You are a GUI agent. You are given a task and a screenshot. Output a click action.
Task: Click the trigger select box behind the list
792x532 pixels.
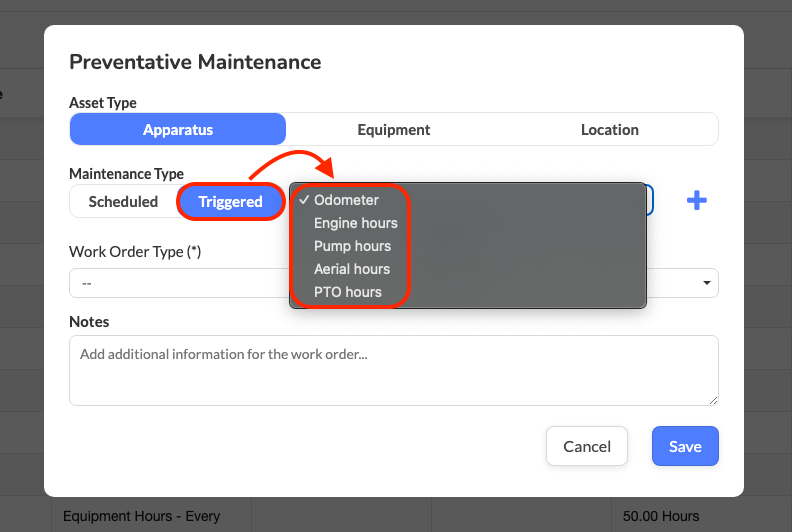[649, 200]
